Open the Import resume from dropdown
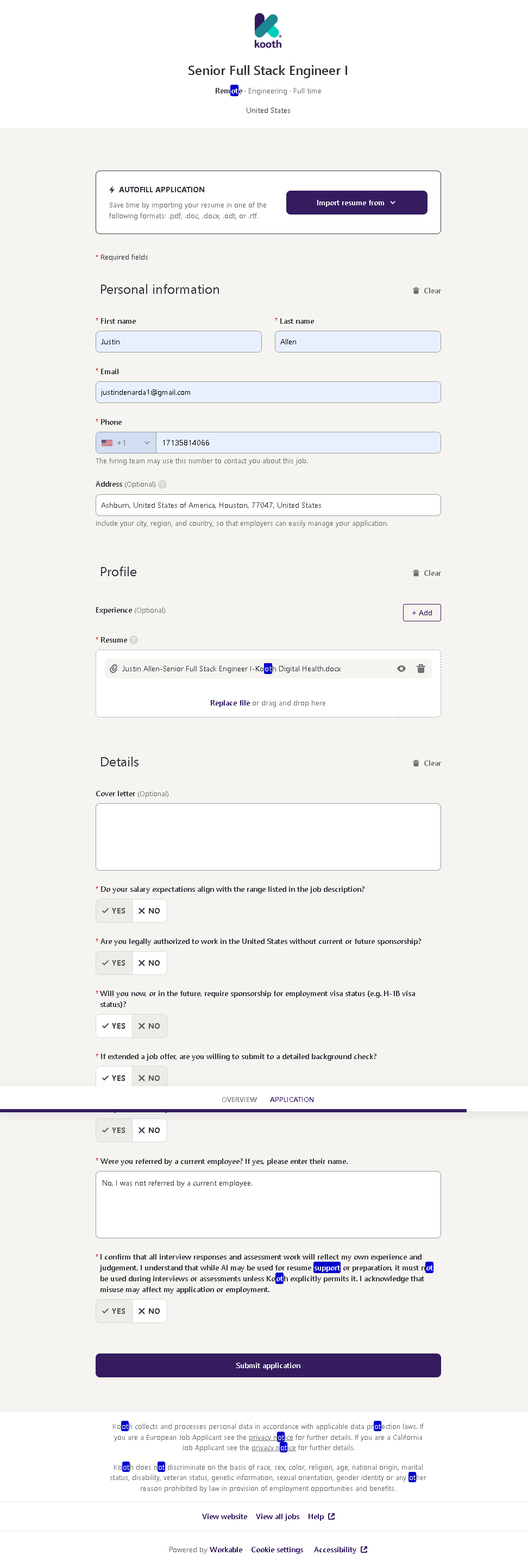Screen dimensions: 528x1568 [x=356, y=203]
